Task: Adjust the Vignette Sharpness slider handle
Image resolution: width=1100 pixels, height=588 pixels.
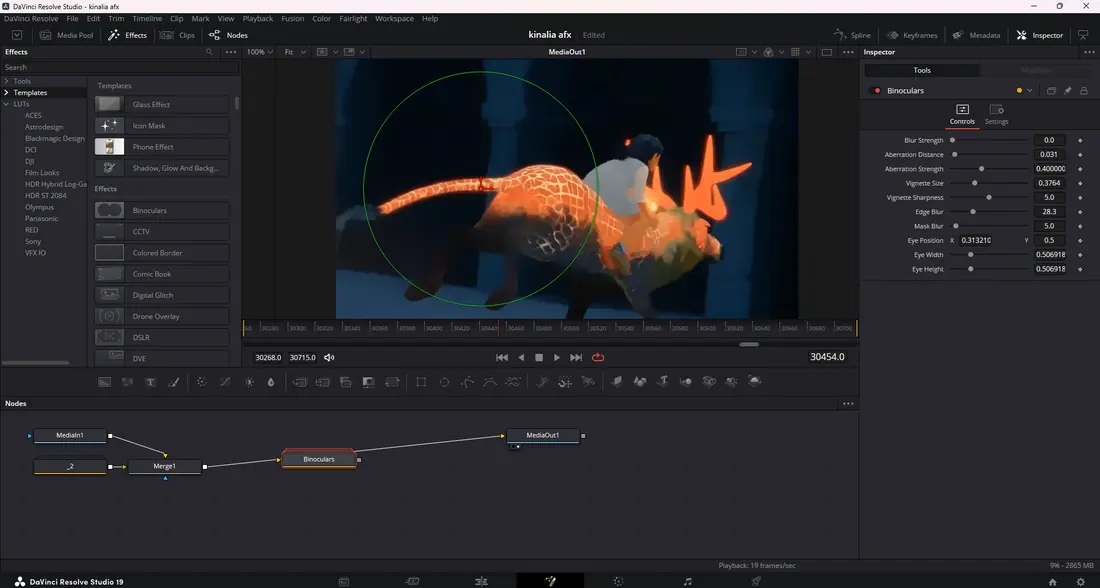Action: tap(989, 198)
